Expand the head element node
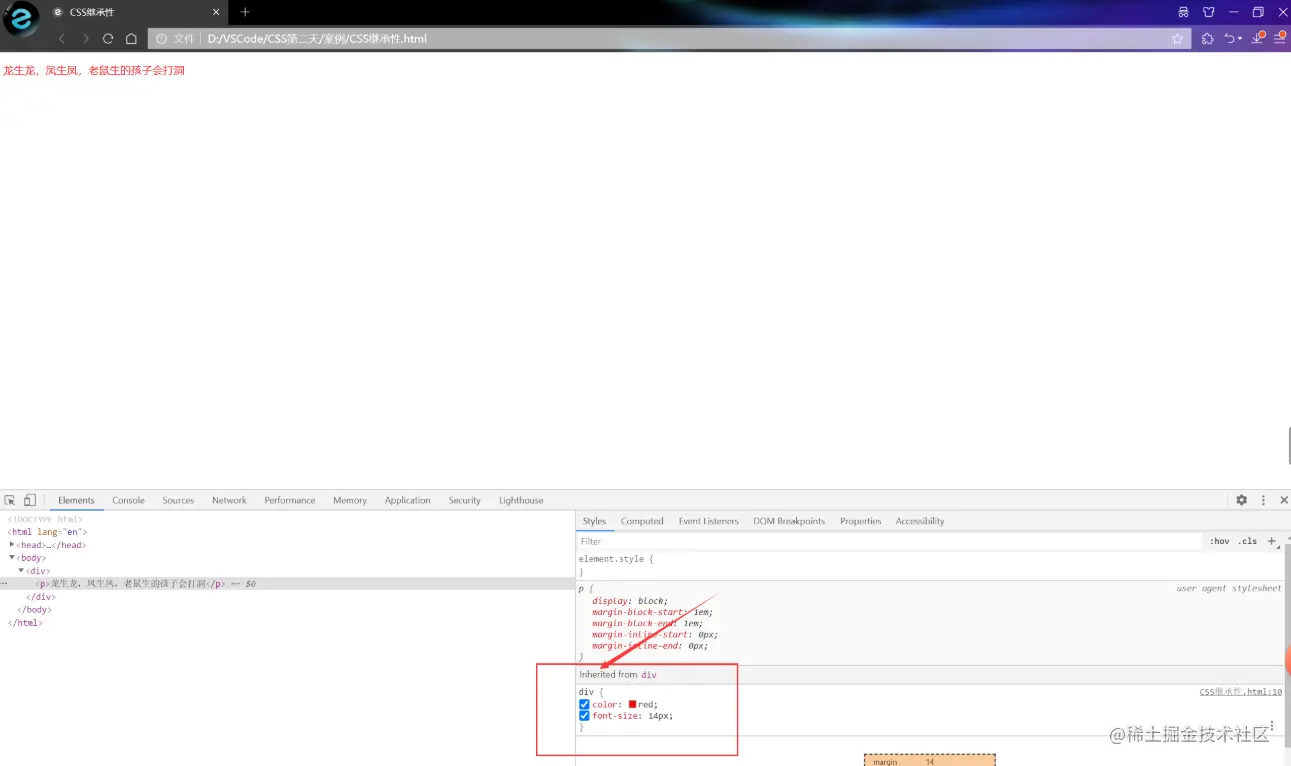The image size is (1291, 766). pos(12,545)
